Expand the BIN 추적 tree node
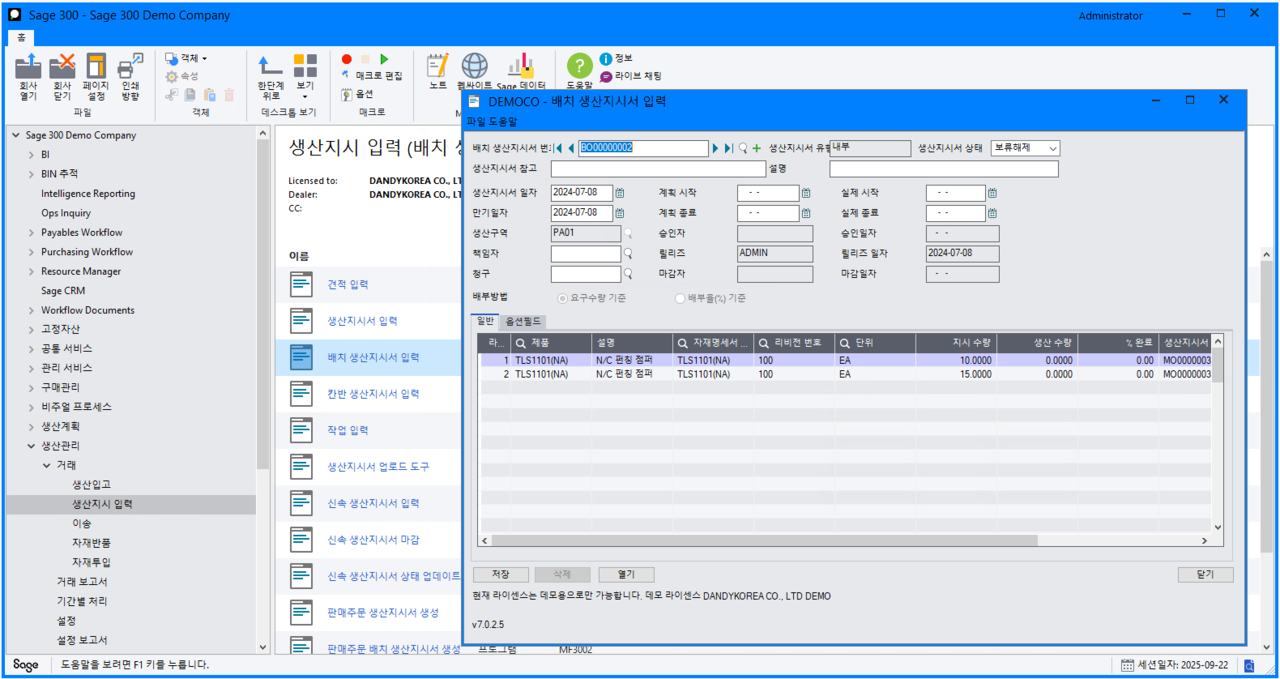This screenshot has height=679, width=1280. pyautogui.click(x=31, y=174)
